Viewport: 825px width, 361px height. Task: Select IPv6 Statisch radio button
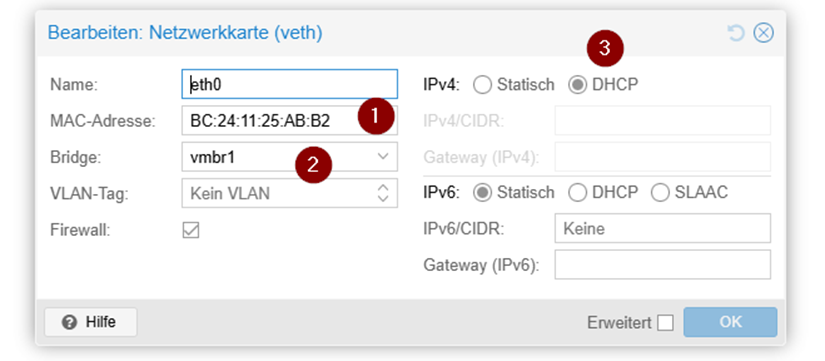482,193
